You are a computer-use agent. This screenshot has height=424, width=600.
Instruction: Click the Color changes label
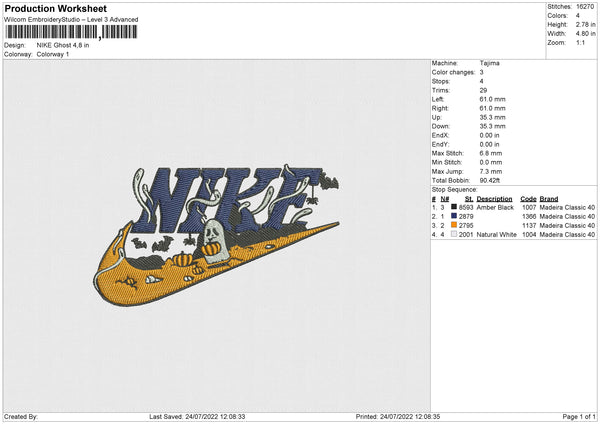(x=453, y=72)
